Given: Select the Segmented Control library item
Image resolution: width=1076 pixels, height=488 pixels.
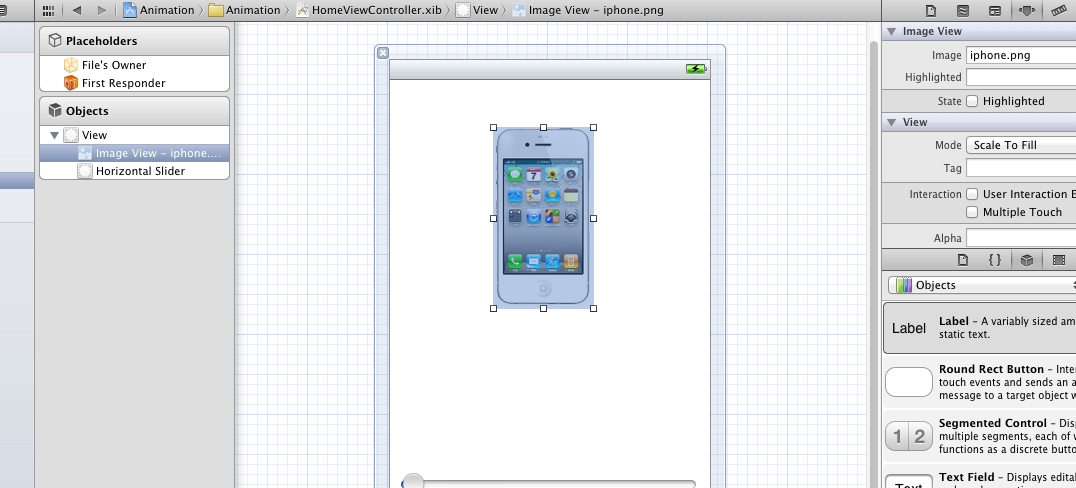Looking at the screenshot, I should click(x=980, y=436).
